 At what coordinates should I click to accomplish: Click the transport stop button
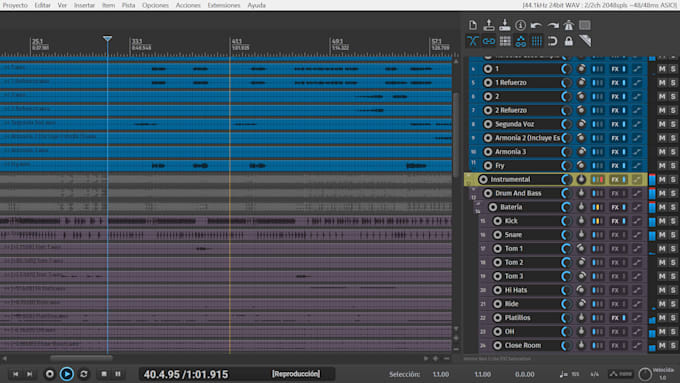[x=104, y=373]
